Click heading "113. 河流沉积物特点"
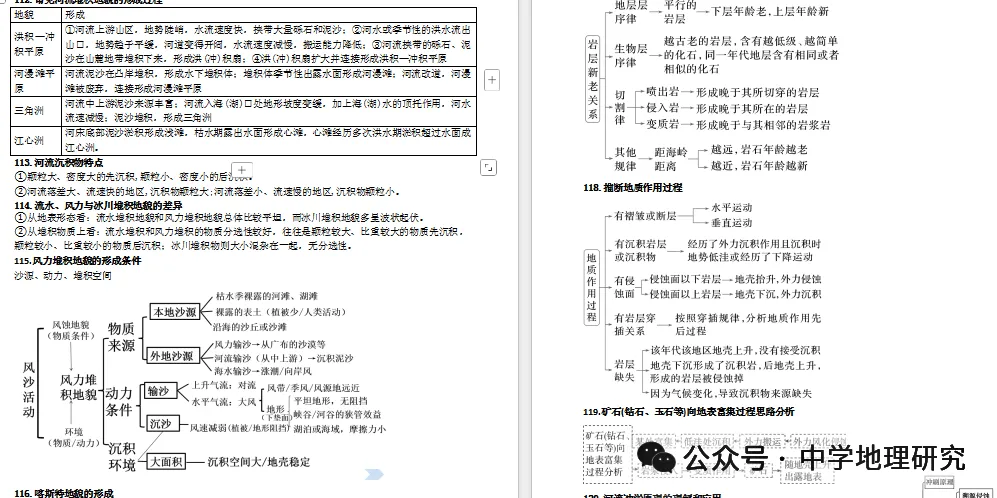The image size is (997, 498). click(59, 163)
